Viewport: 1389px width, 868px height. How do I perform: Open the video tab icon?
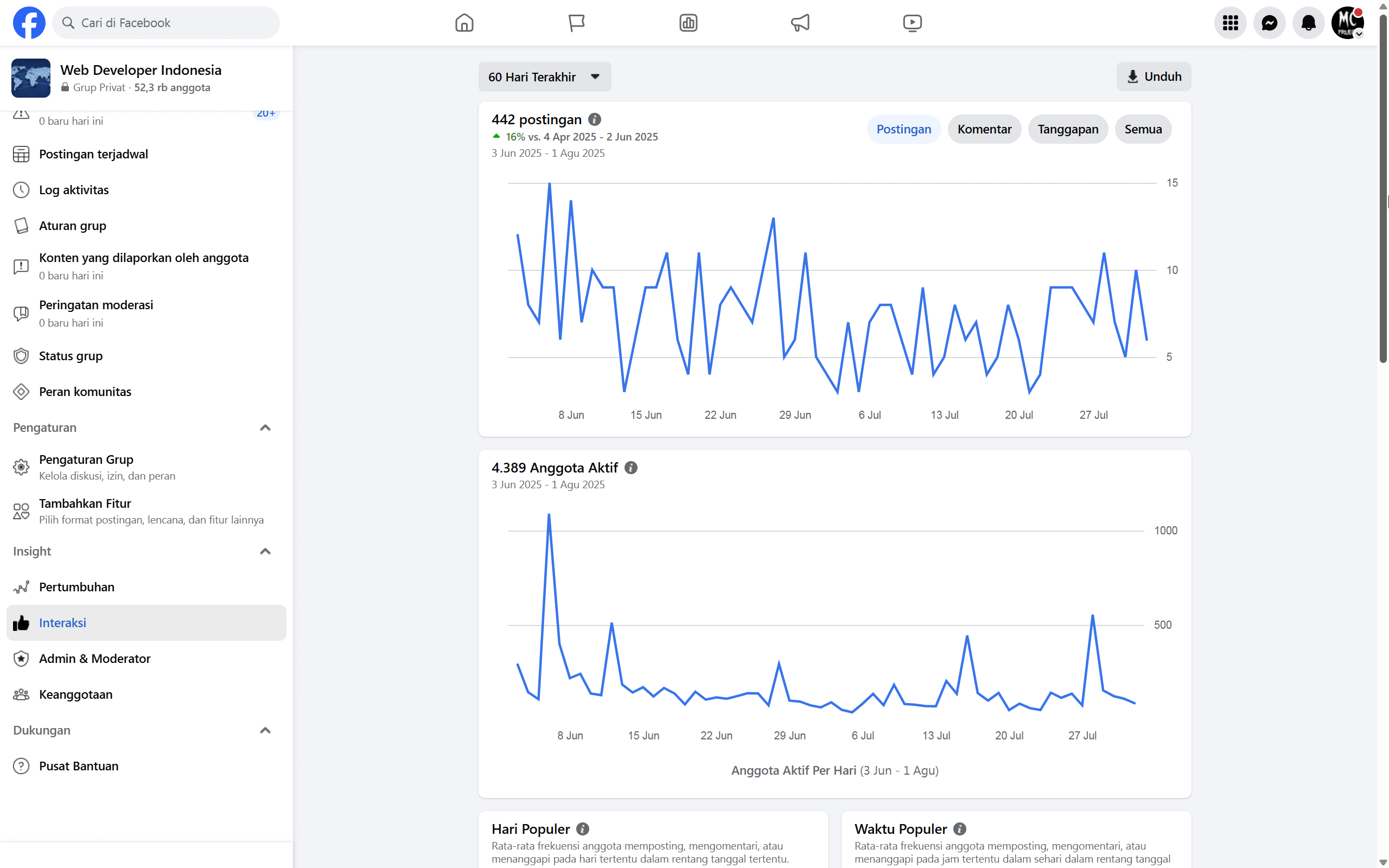[912, 23]
